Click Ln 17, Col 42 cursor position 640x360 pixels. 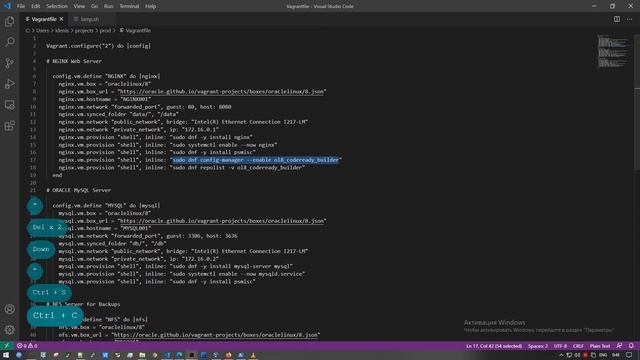tap(494, 346)
